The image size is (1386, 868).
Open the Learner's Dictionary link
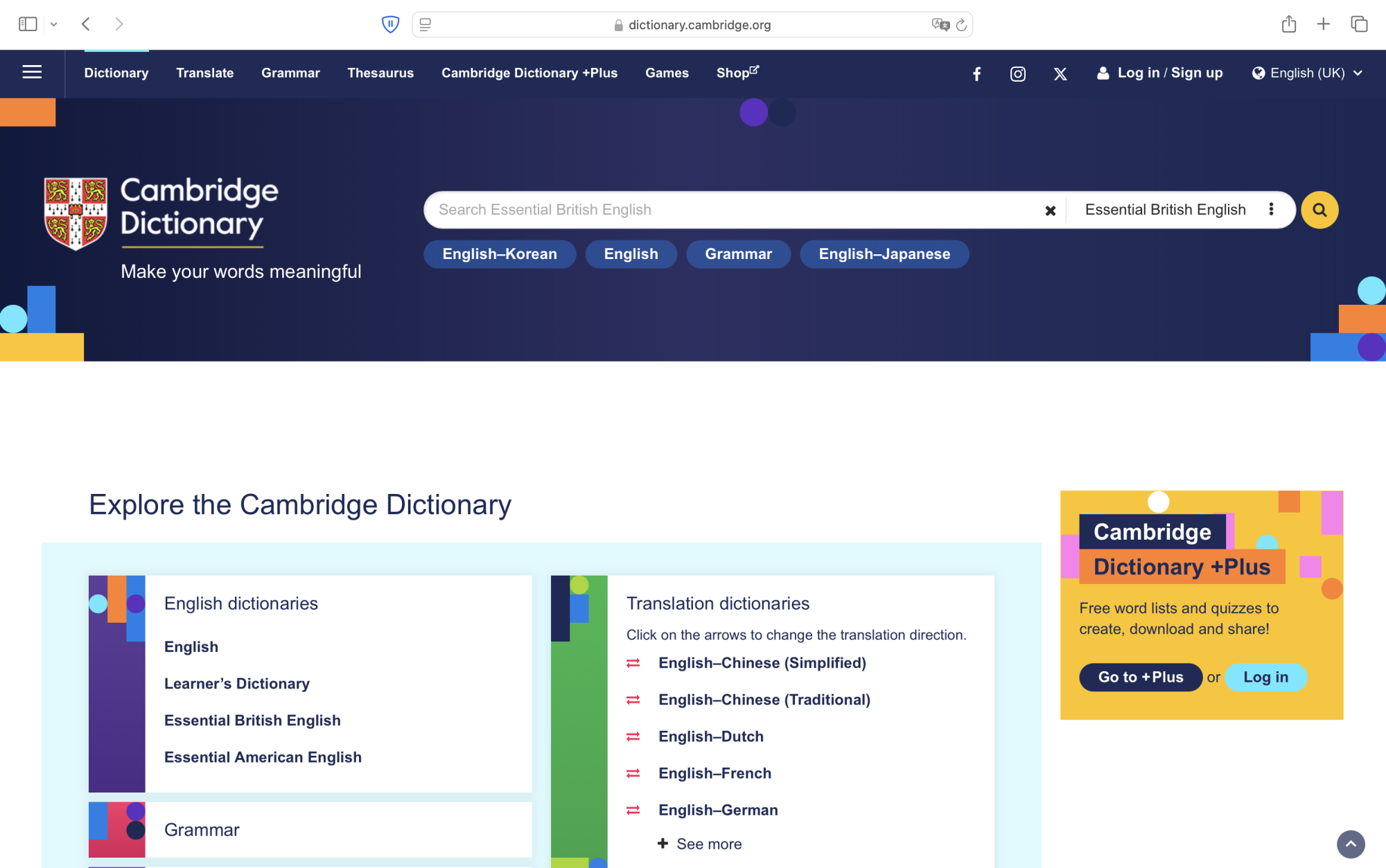point(236,684)
